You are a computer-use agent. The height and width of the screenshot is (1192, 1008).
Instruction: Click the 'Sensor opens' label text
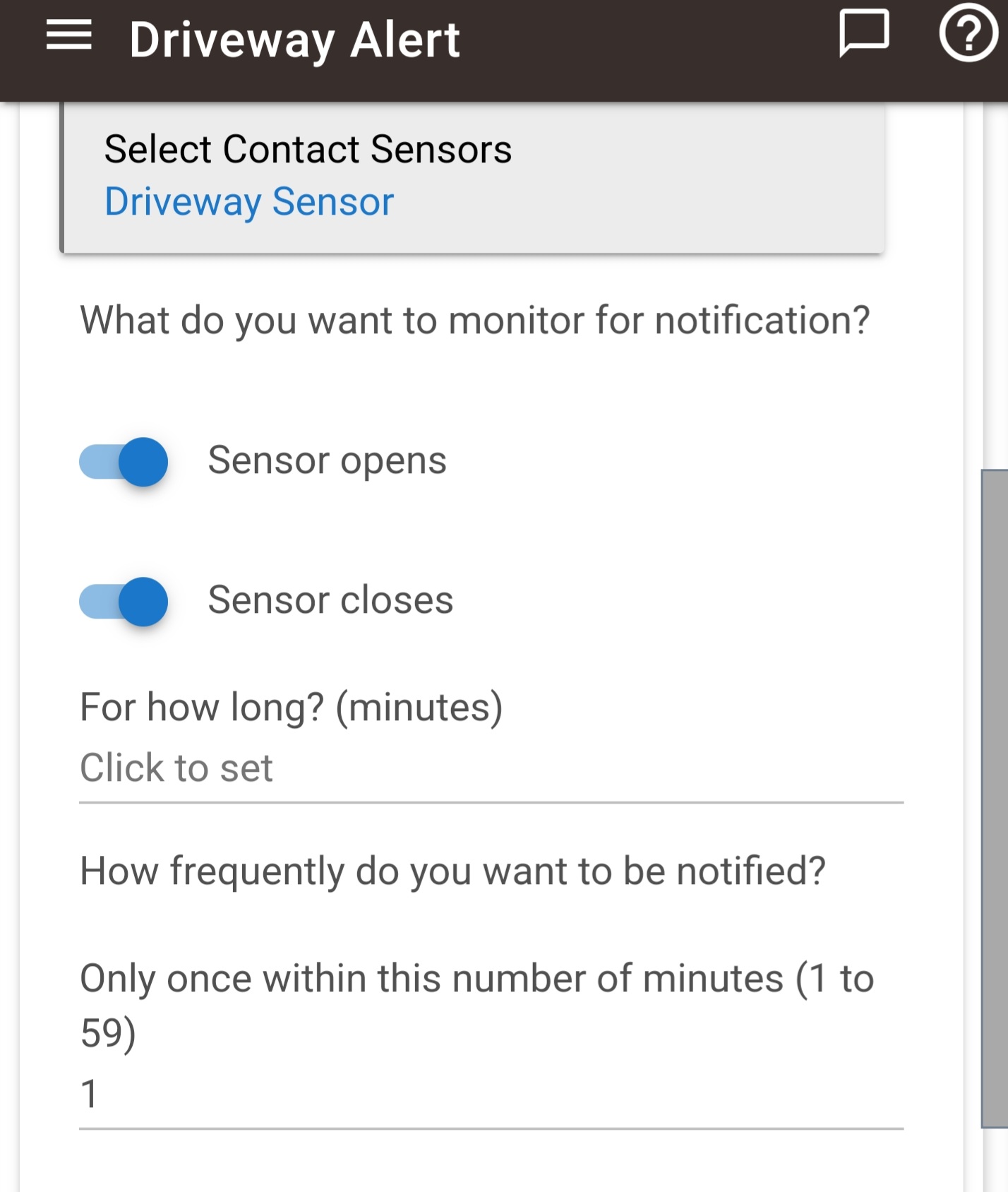(328, 461)
